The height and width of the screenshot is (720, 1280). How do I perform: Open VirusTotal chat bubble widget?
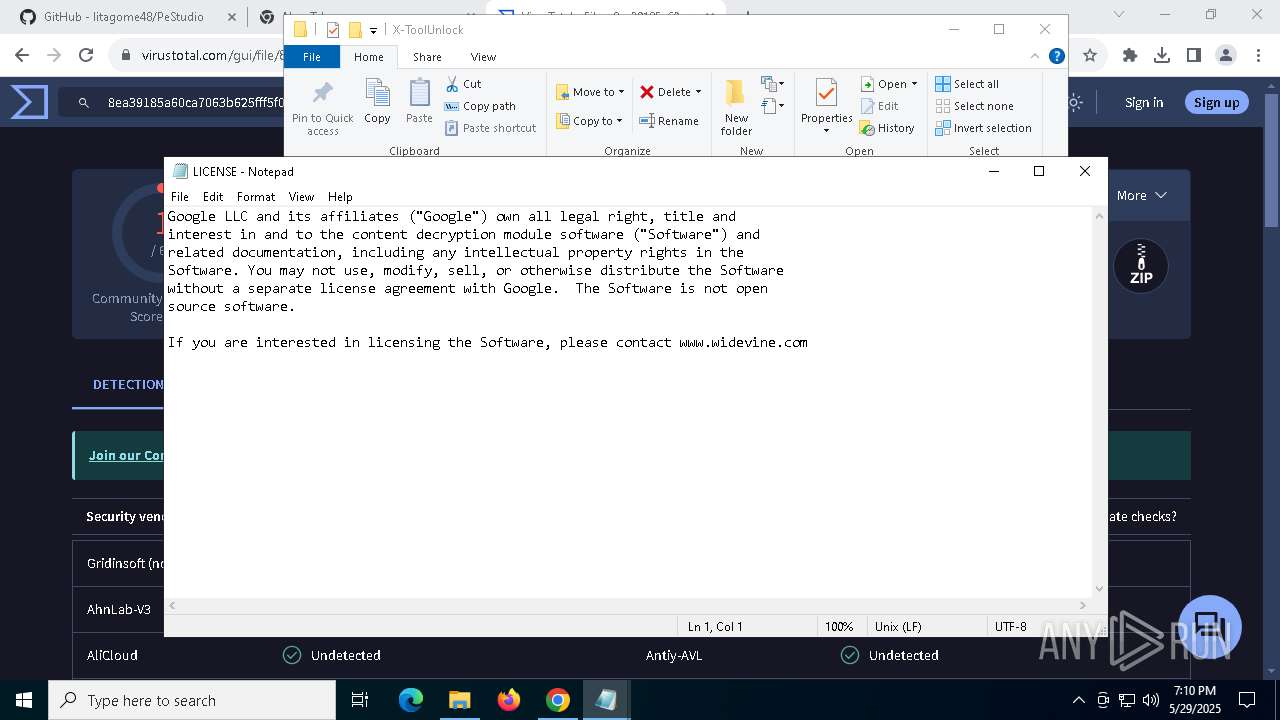pyautogui.click(x=1210, y=627)
